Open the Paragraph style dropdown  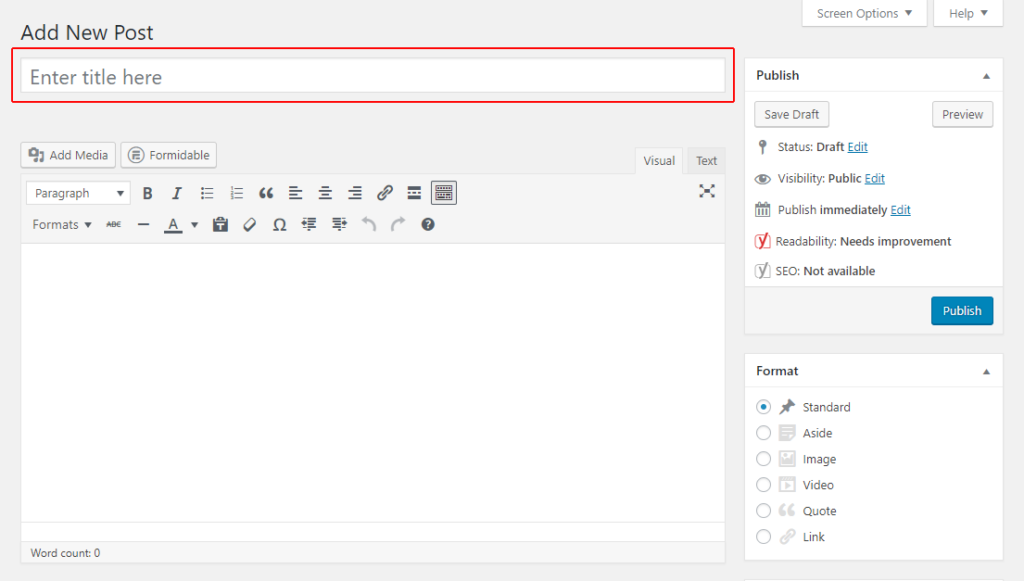(77, 192)
